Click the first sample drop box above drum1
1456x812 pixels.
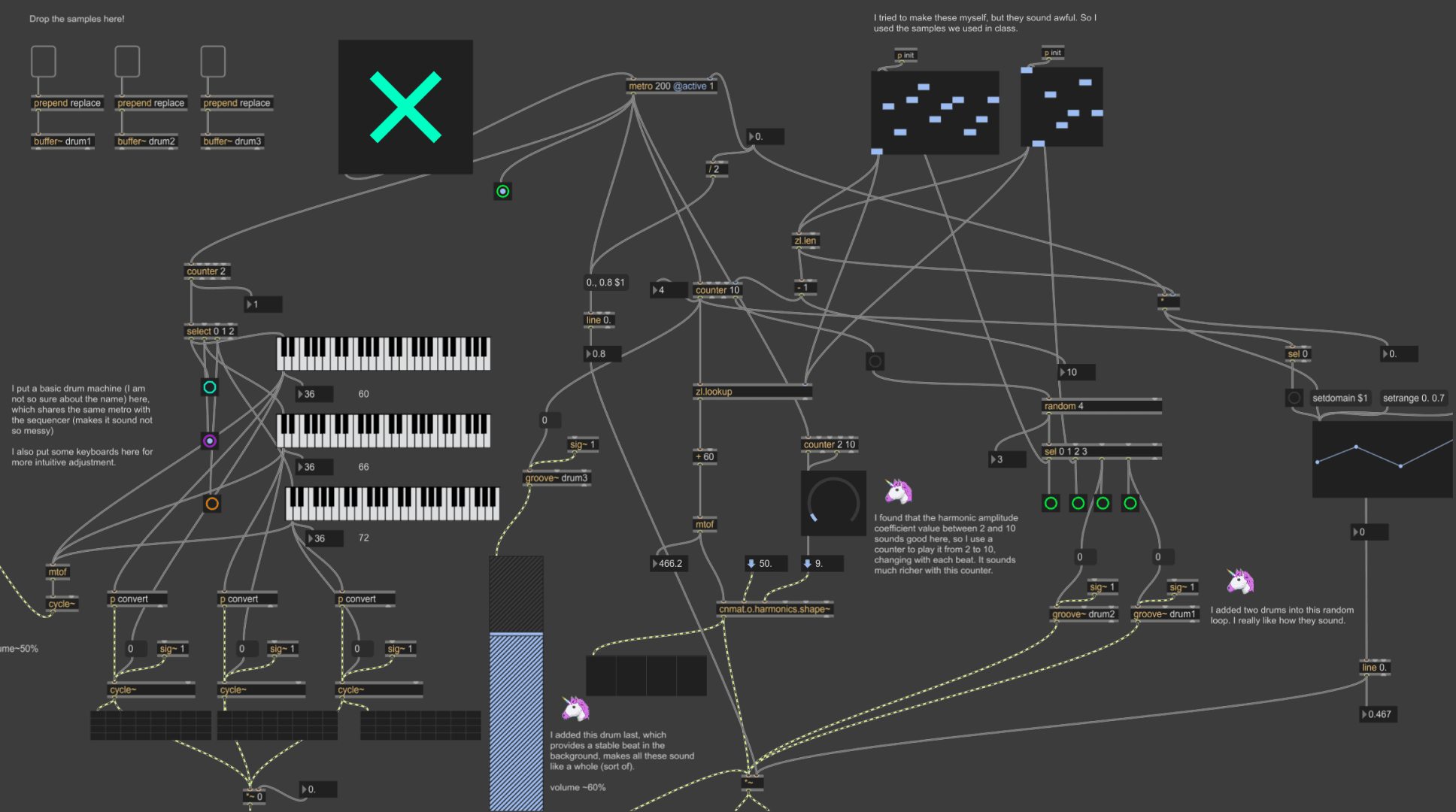click(x=44, y=62)
